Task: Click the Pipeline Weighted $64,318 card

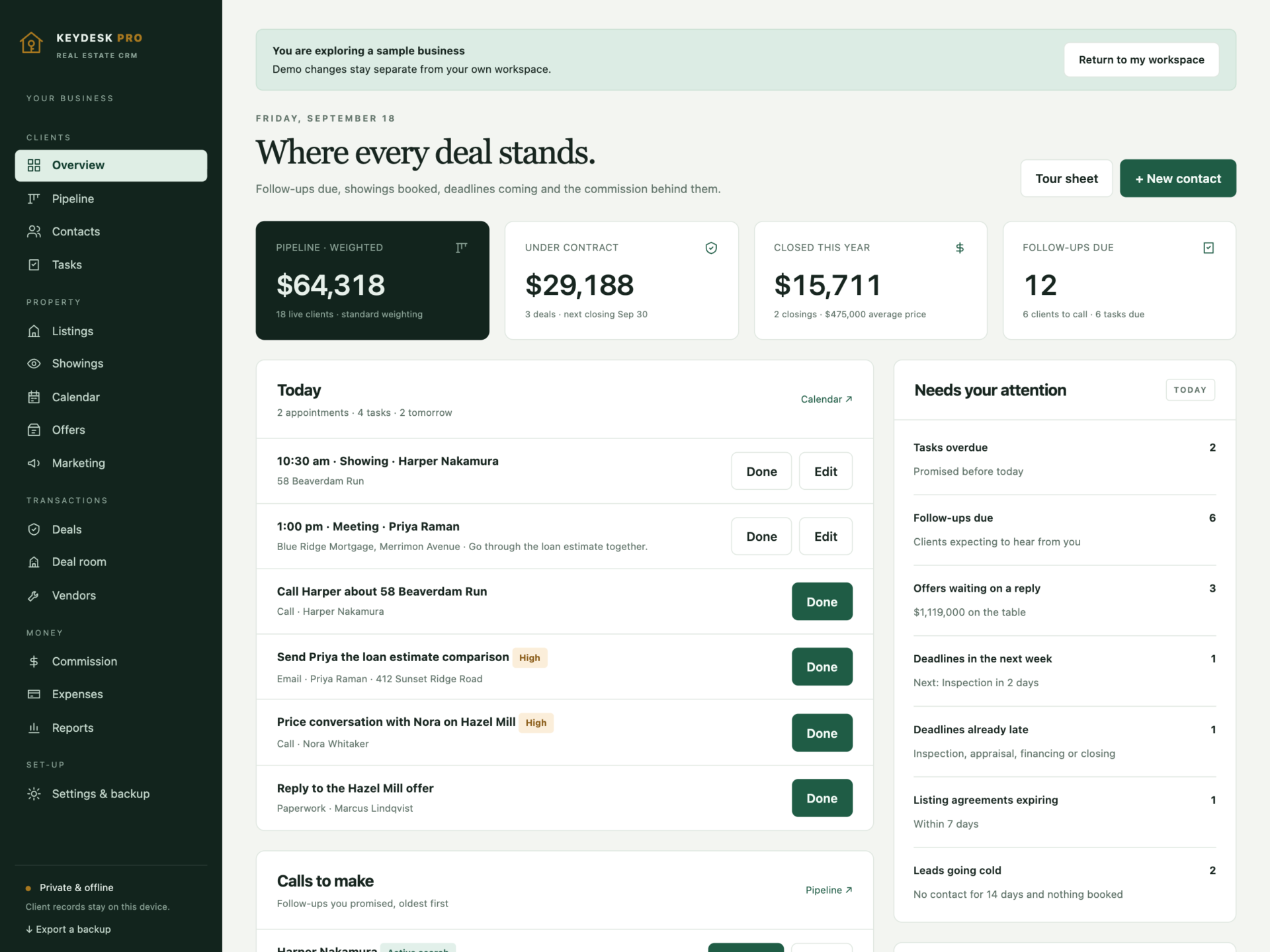Action: [x=372, y=280]
